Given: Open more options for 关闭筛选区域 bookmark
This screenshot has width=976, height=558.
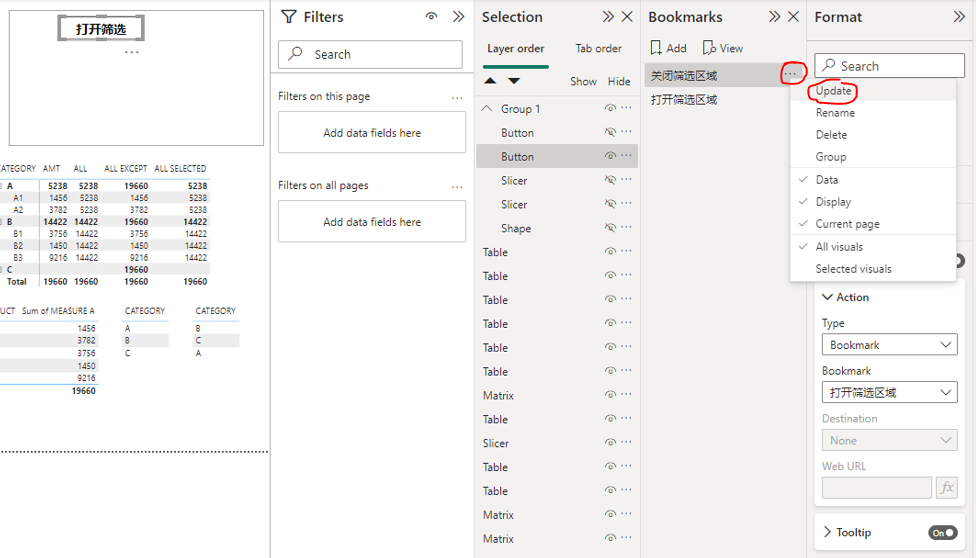Looking at the screenshot, I should 792,75.
